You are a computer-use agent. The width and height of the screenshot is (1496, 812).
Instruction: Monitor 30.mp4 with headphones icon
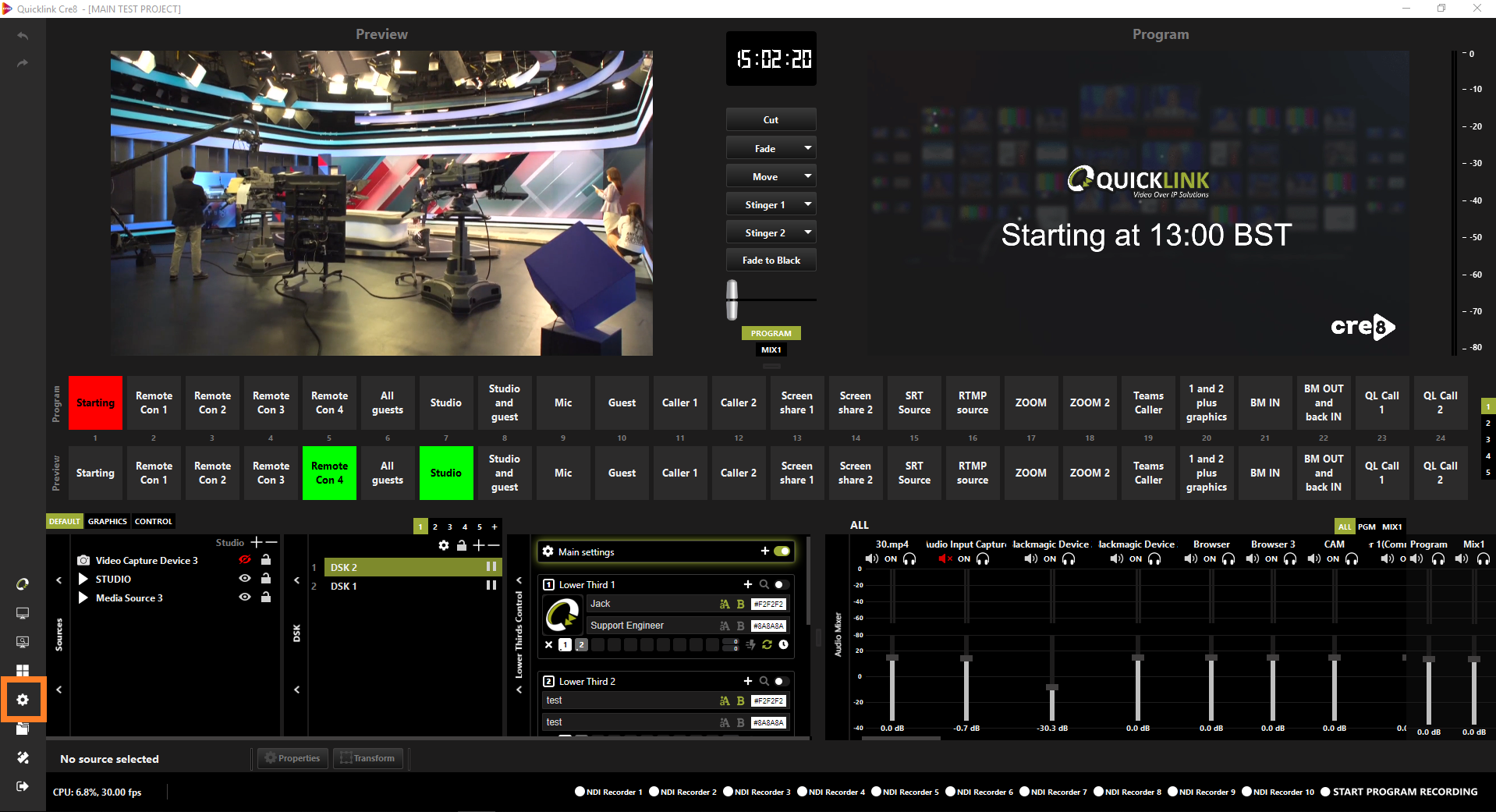click(909, 558)
